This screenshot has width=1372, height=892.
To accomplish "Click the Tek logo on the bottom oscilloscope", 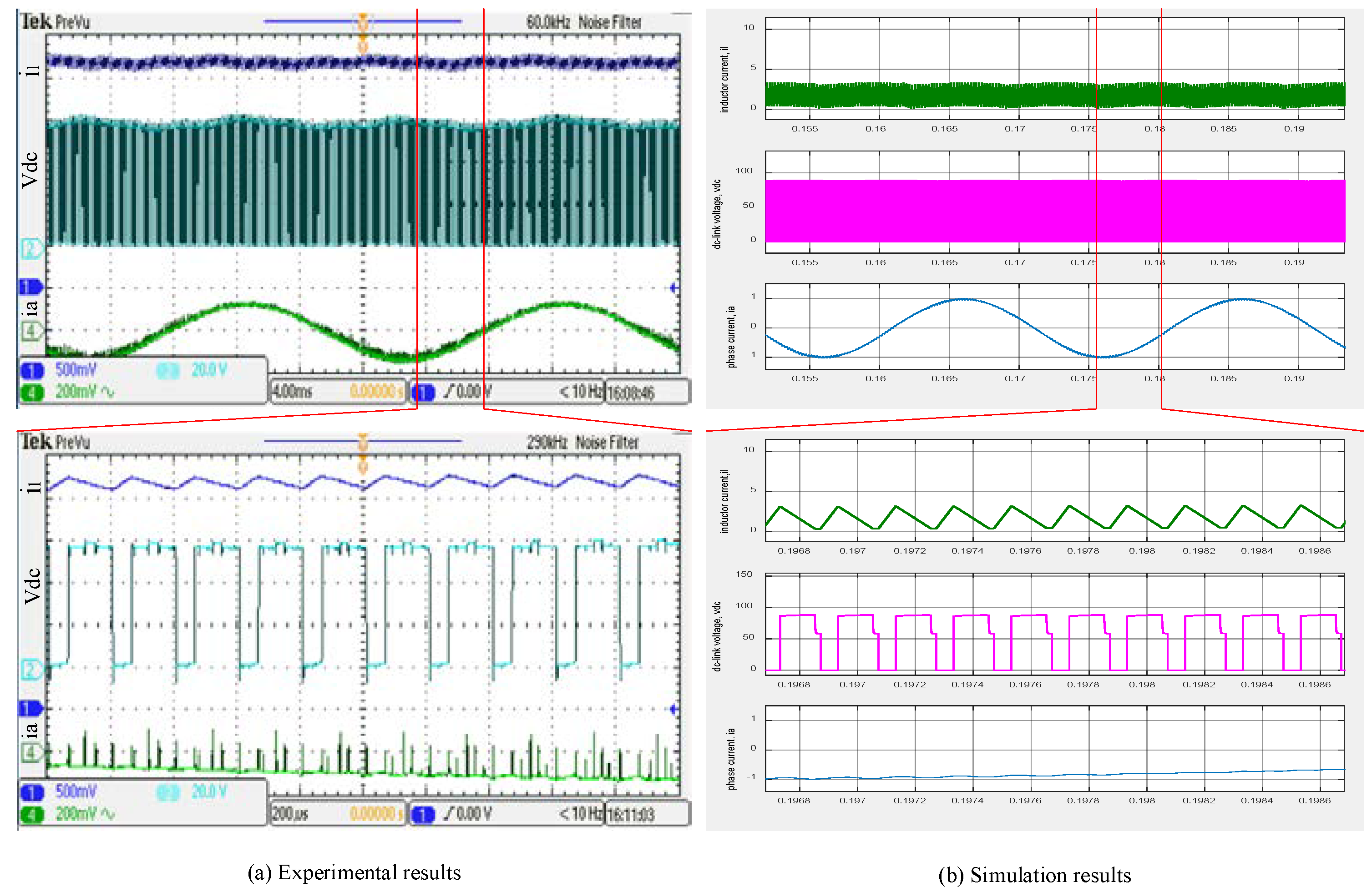I will [37, 442].
